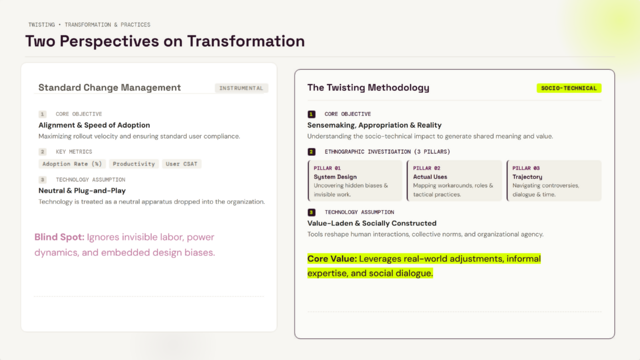Click black number 3 icon beside right Technology Assumption
Viewport: 640px width, 360px height.
[x=311, y=212]
